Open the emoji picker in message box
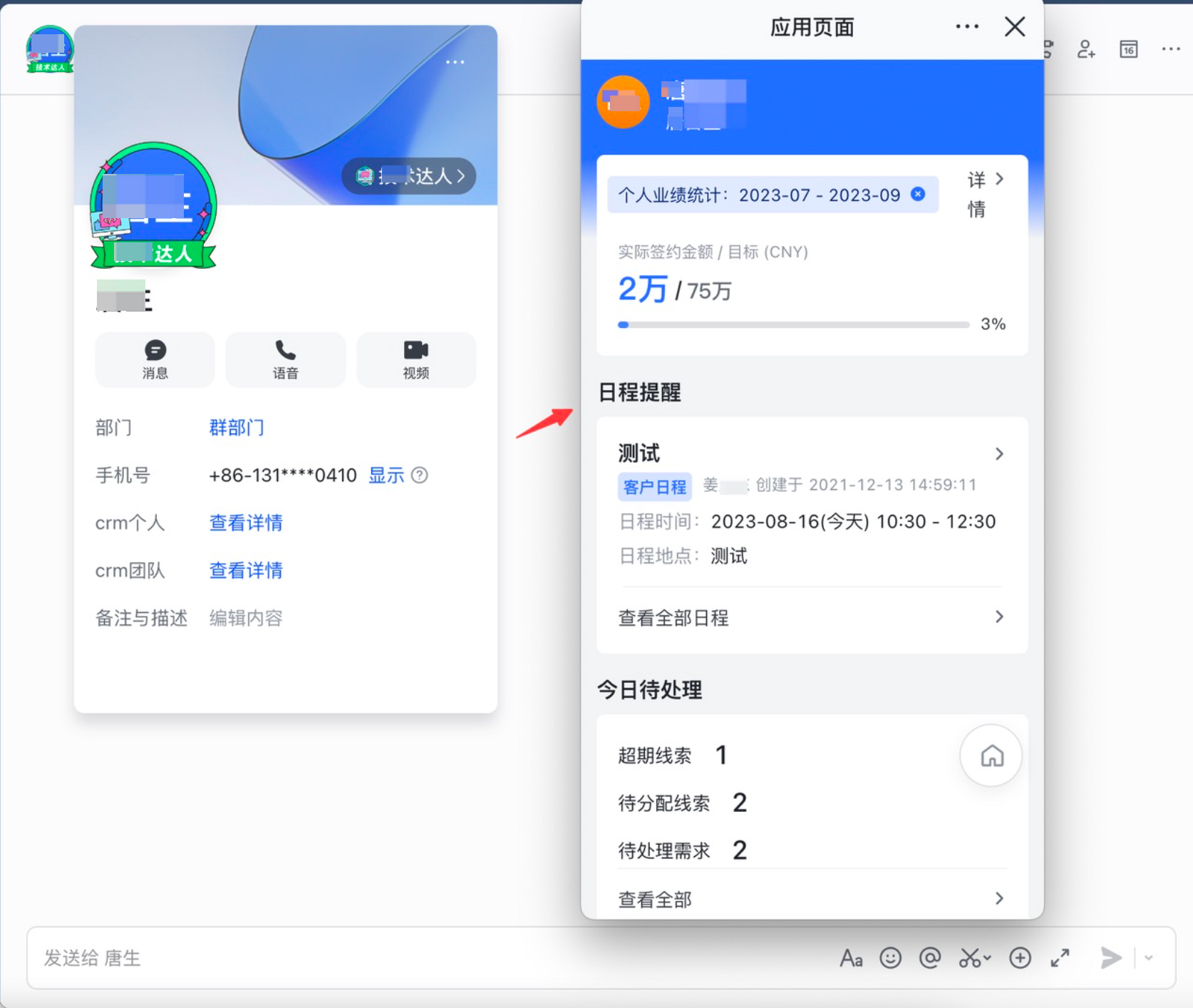Screen dimensions: 1193x1008 click(x=890, y=957)
